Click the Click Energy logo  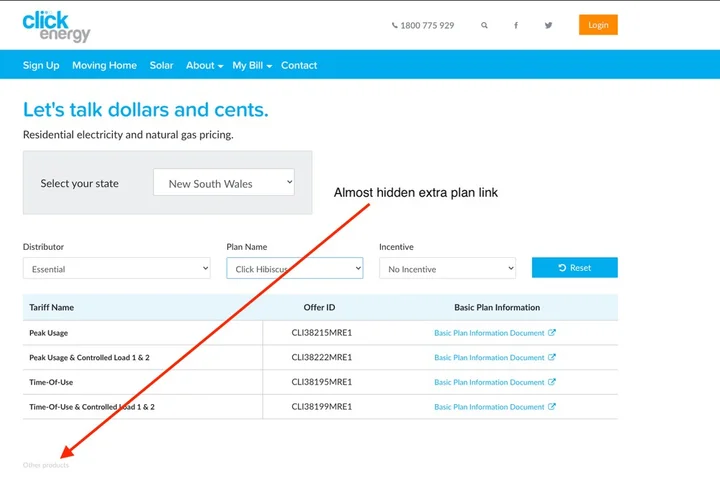(56, 26)
